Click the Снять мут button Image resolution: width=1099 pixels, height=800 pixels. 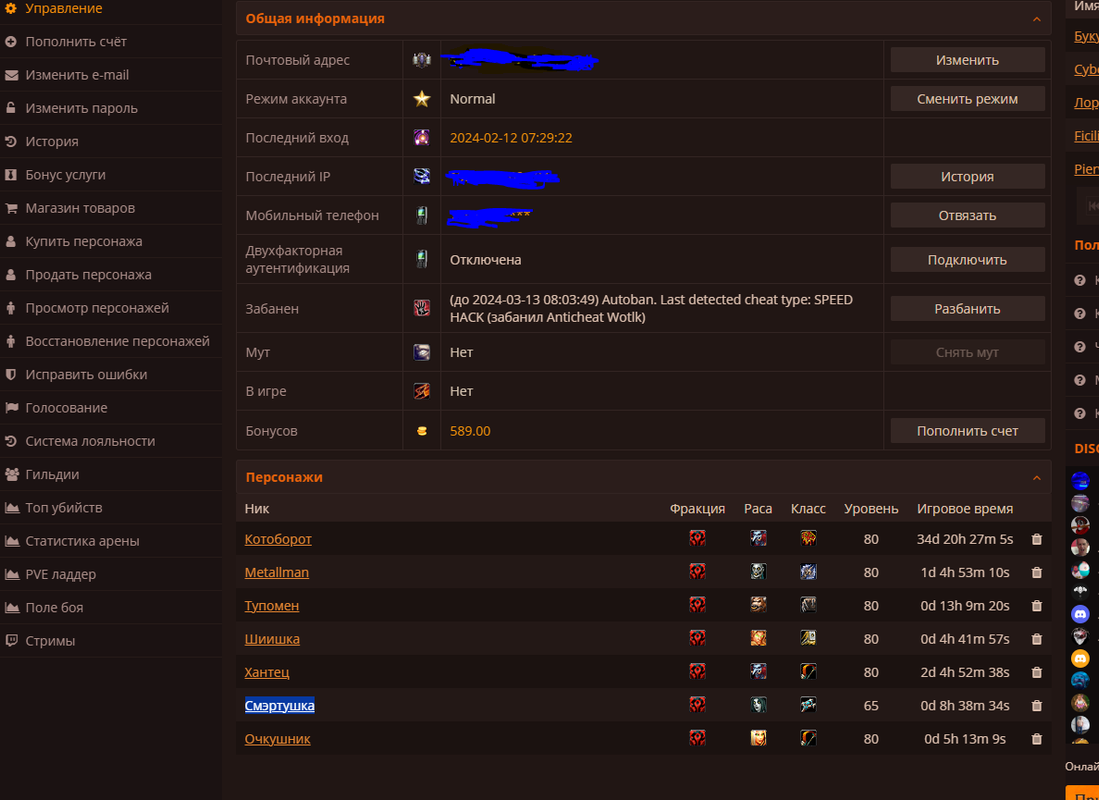(967, 352)
